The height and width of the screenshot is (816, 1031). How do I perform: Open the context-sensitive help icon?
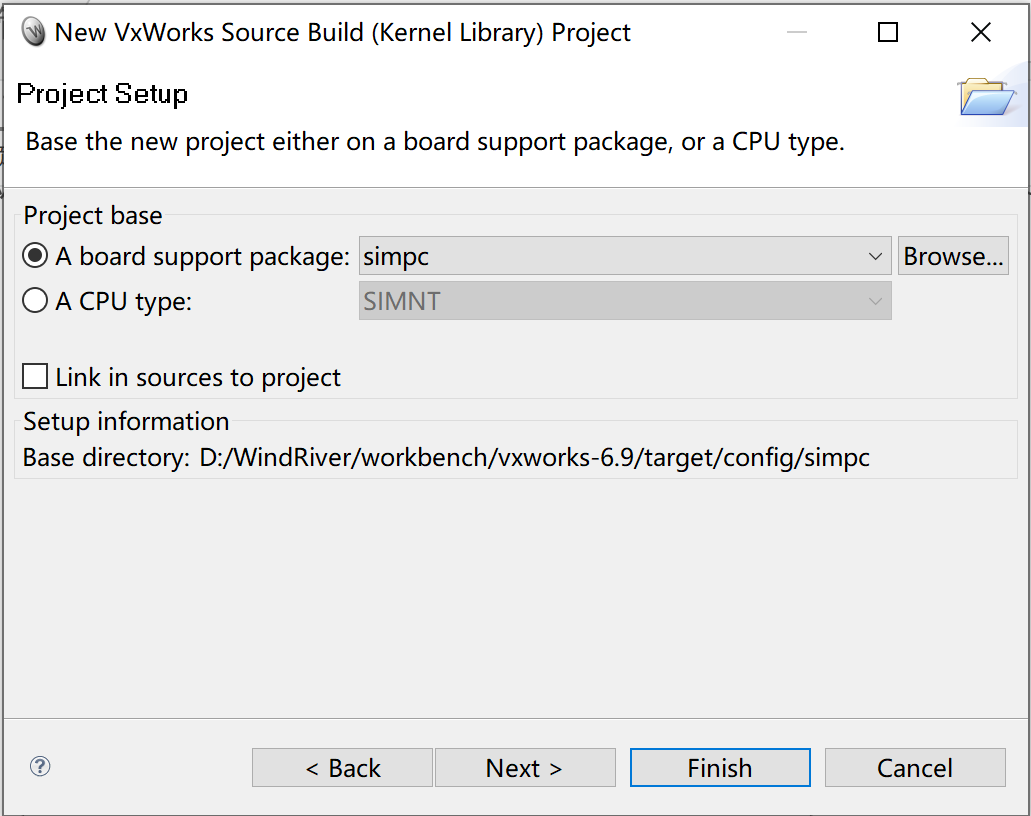point(40,767)
